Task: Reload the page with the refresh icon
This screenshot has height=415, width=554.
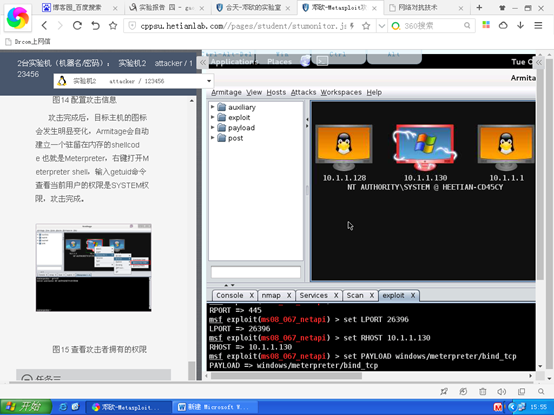Action: 77,25
